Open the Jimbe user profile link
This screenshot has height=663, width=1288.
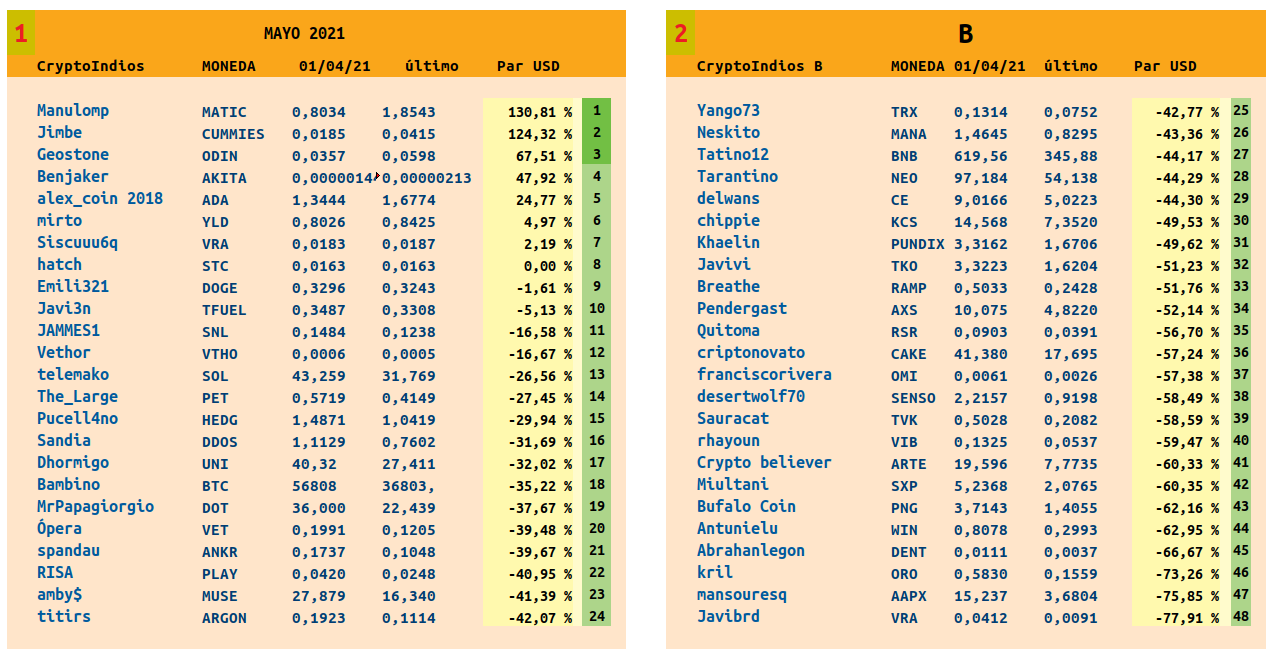pyautogui.click(x=59, y=133)
